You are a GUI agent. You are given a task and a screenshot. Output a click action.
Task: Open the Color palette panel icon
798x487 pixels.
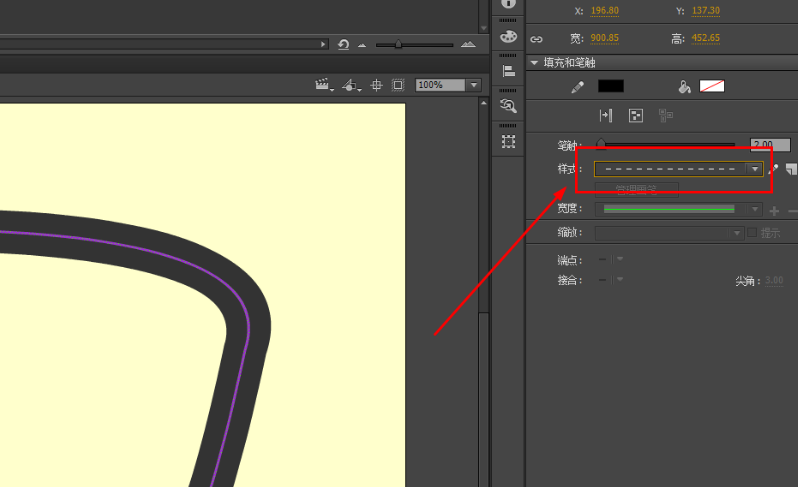[508, 36]
